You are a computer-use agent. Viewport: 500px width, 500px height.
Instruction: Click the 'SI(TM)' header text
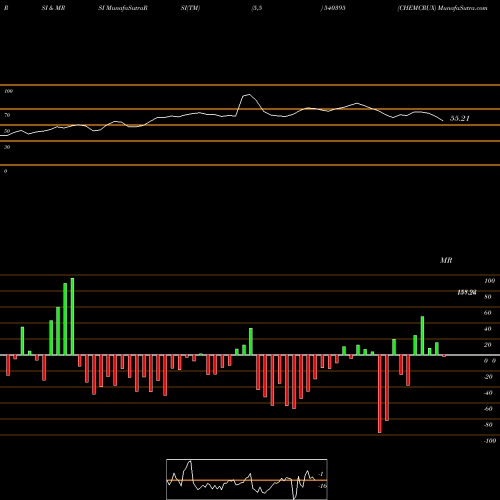(x=190, y=8)
